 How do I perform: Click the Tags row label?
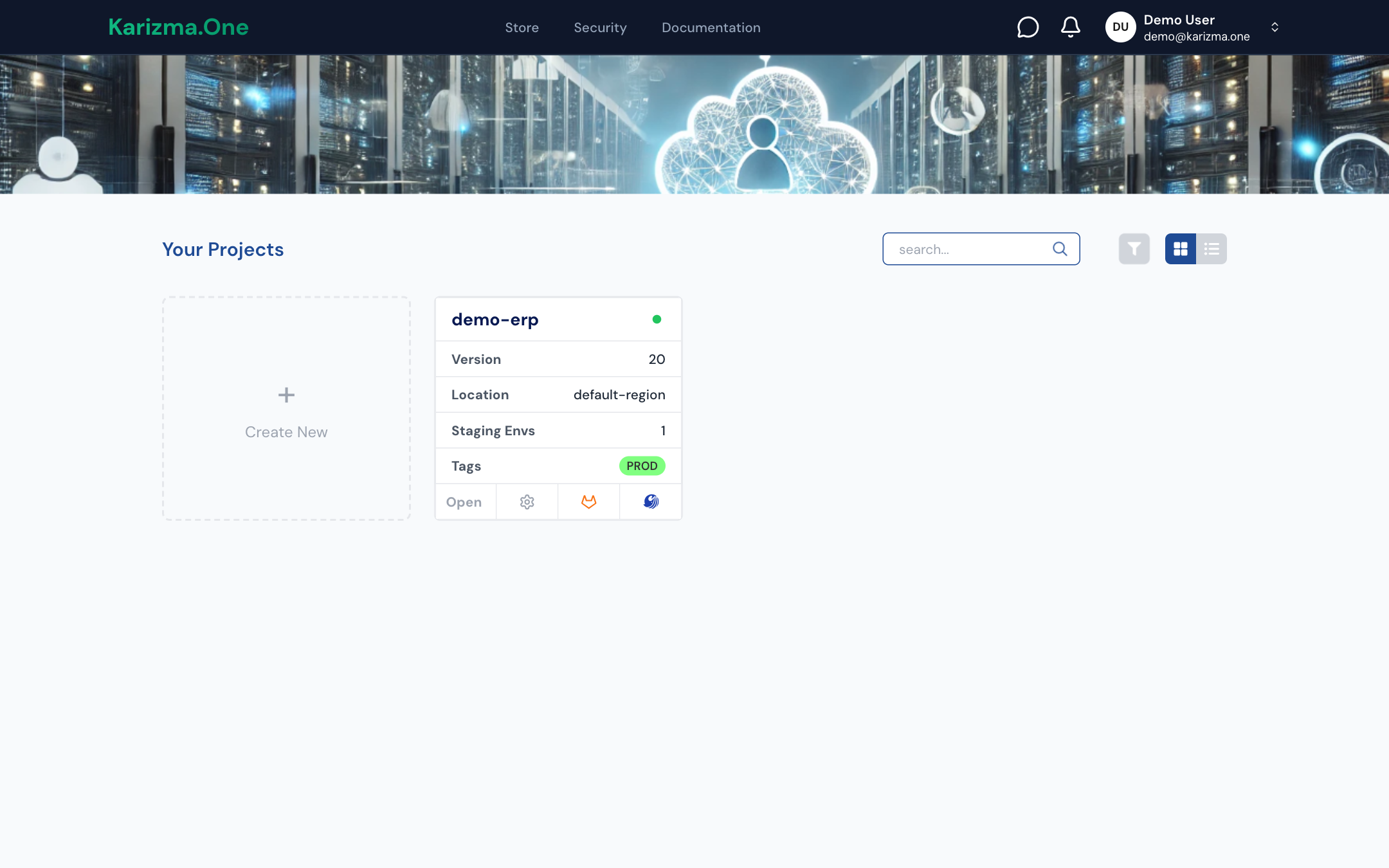tap(466, 466)
